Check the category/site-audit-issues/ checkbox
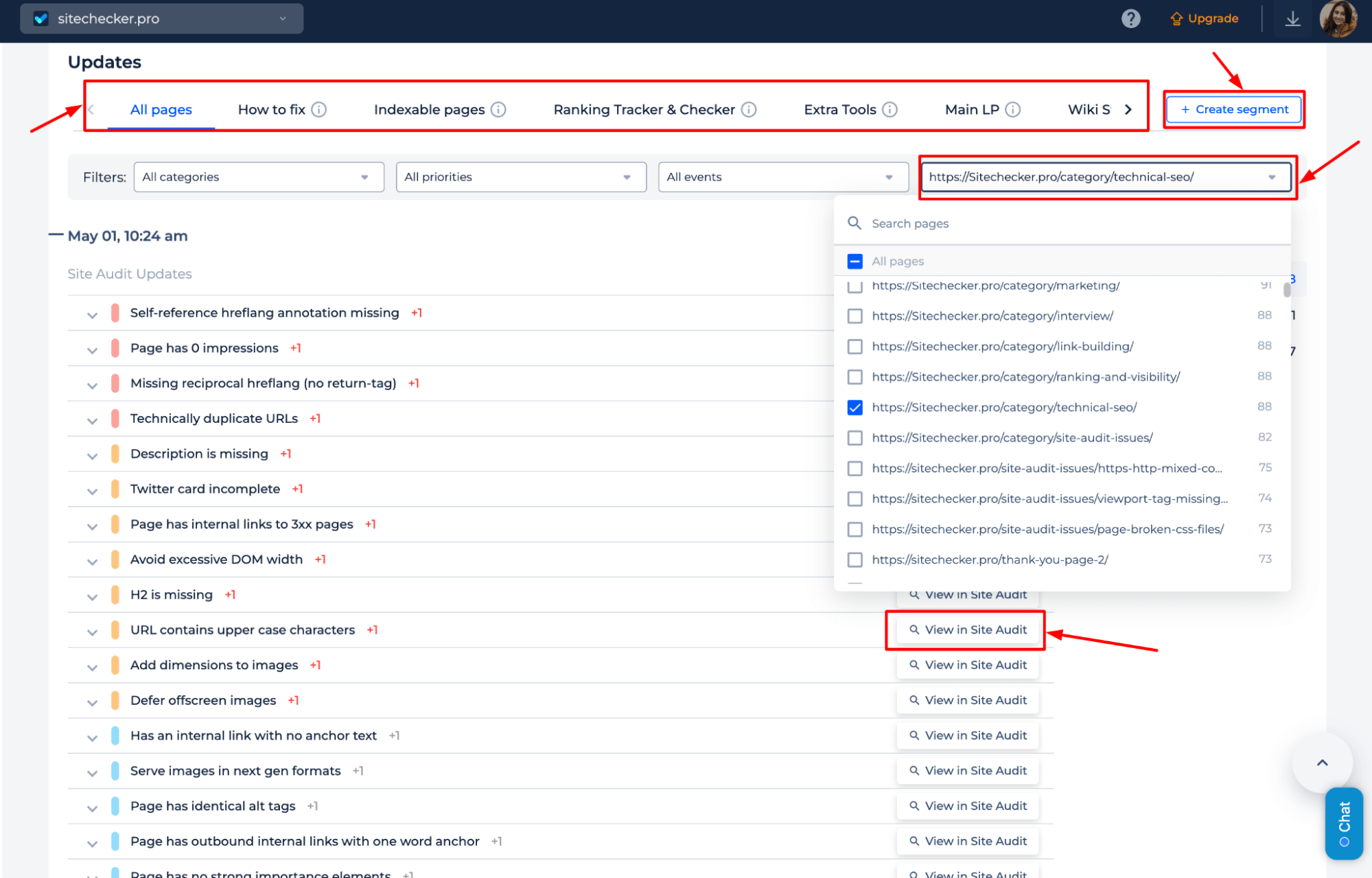The width and height of the screenshot is (1372, 878). 855,438
